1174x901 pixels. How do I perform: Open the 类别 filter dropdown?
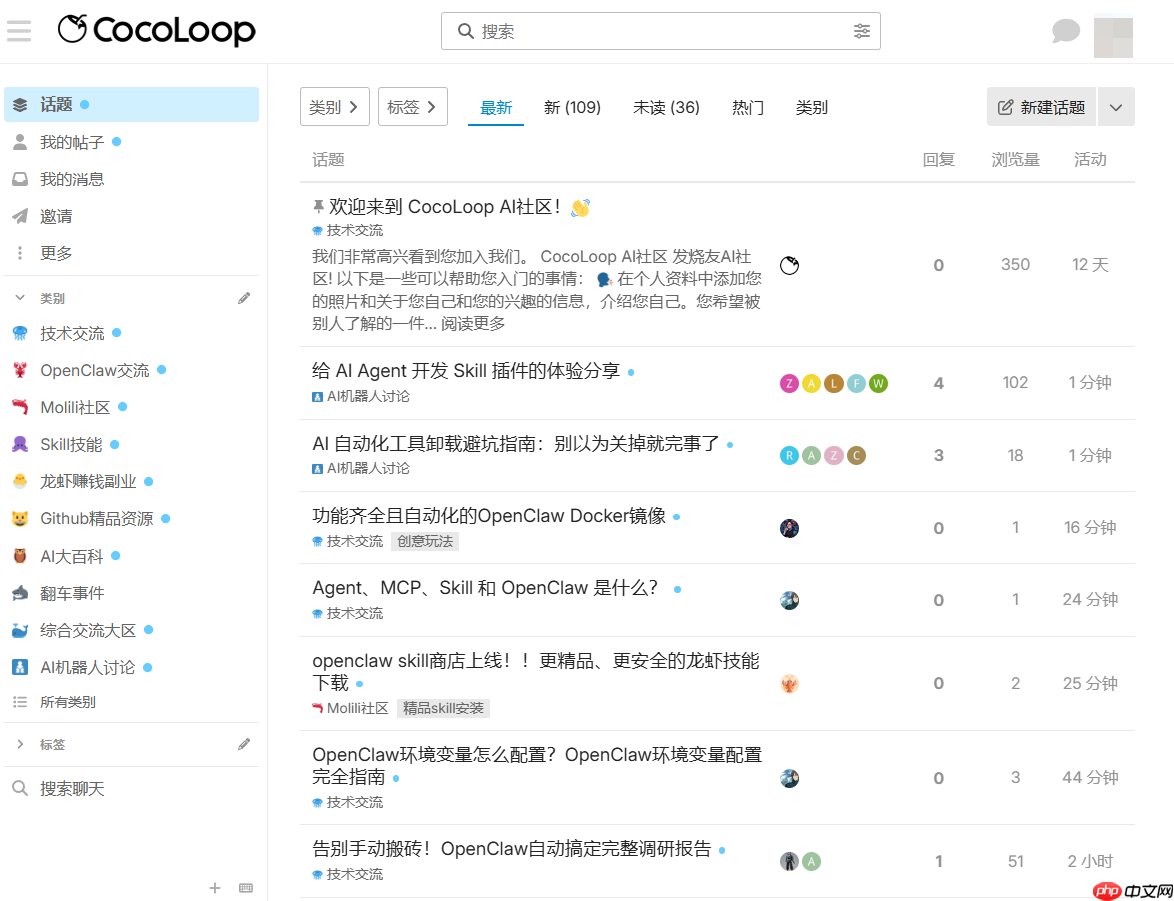coord(334,106)
